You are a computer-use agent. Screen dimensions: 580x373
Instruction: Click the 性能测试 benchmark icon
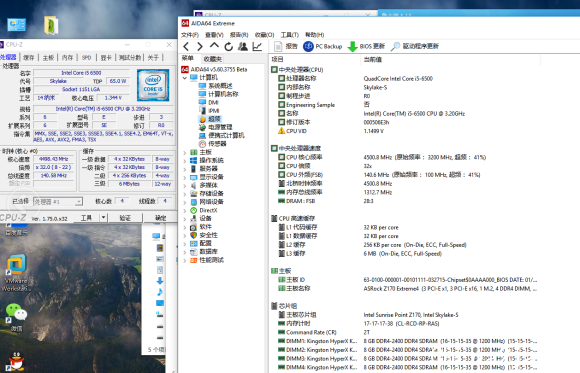[193, 260]
